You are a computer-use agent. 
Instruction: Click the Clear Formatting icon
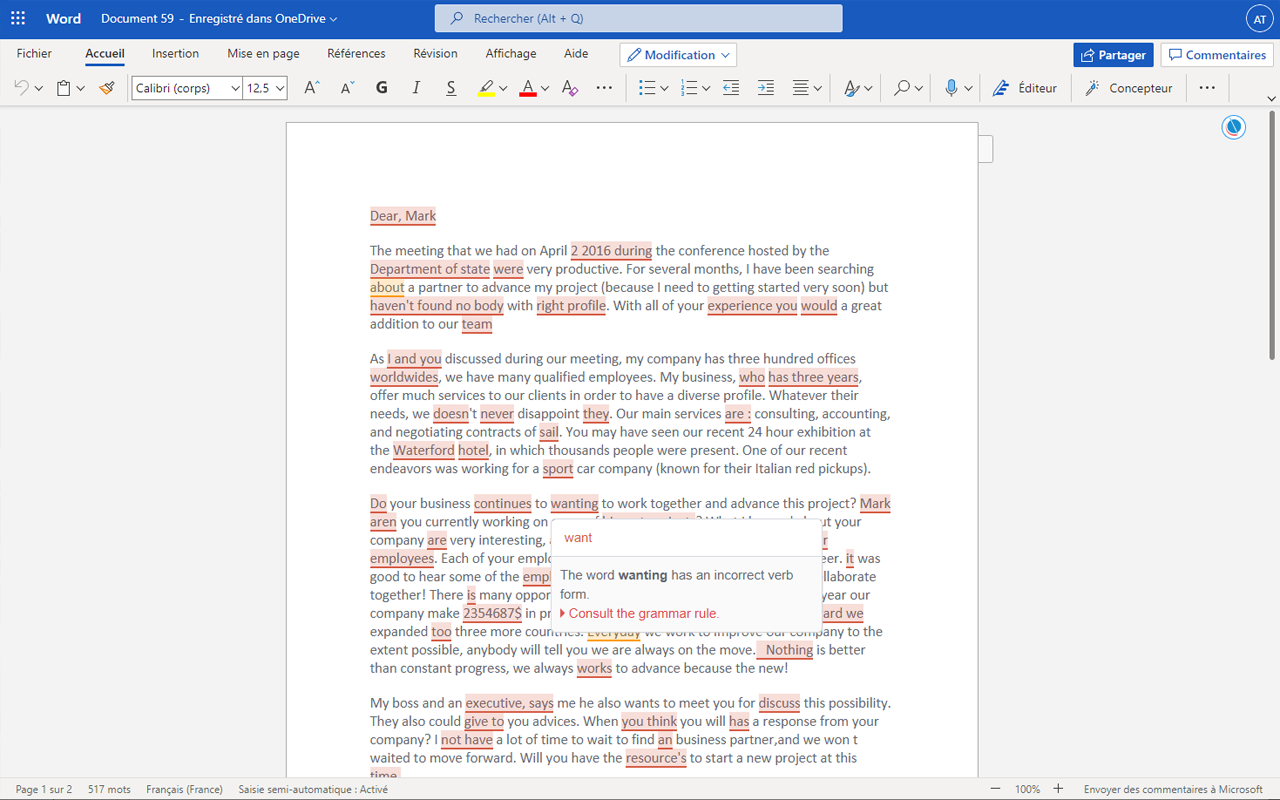point(569,88)
